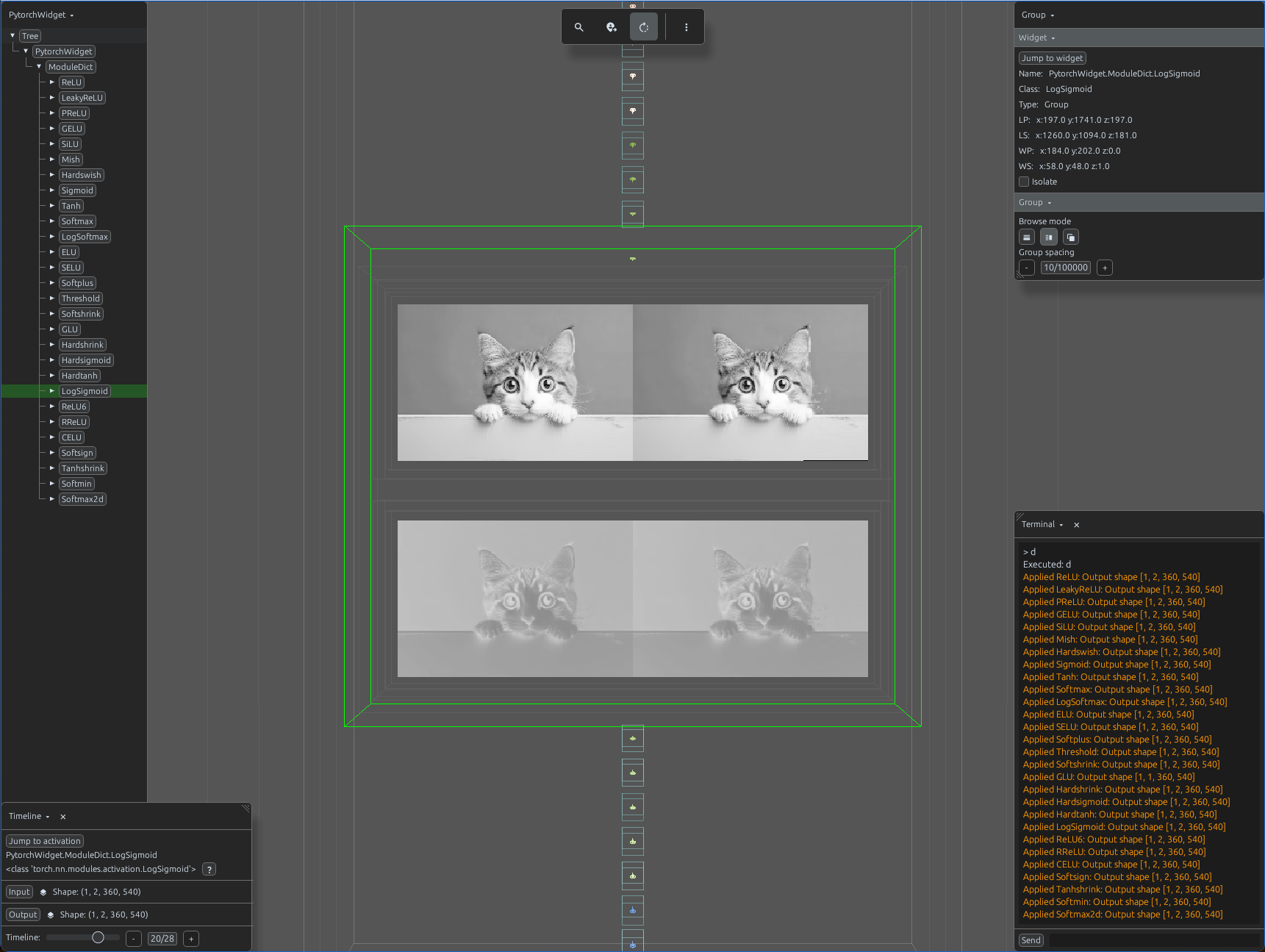Viewport: 1265px width, 952px height.
Task: Click the node box directly below the green frame
Action: [x=633, y=738]
